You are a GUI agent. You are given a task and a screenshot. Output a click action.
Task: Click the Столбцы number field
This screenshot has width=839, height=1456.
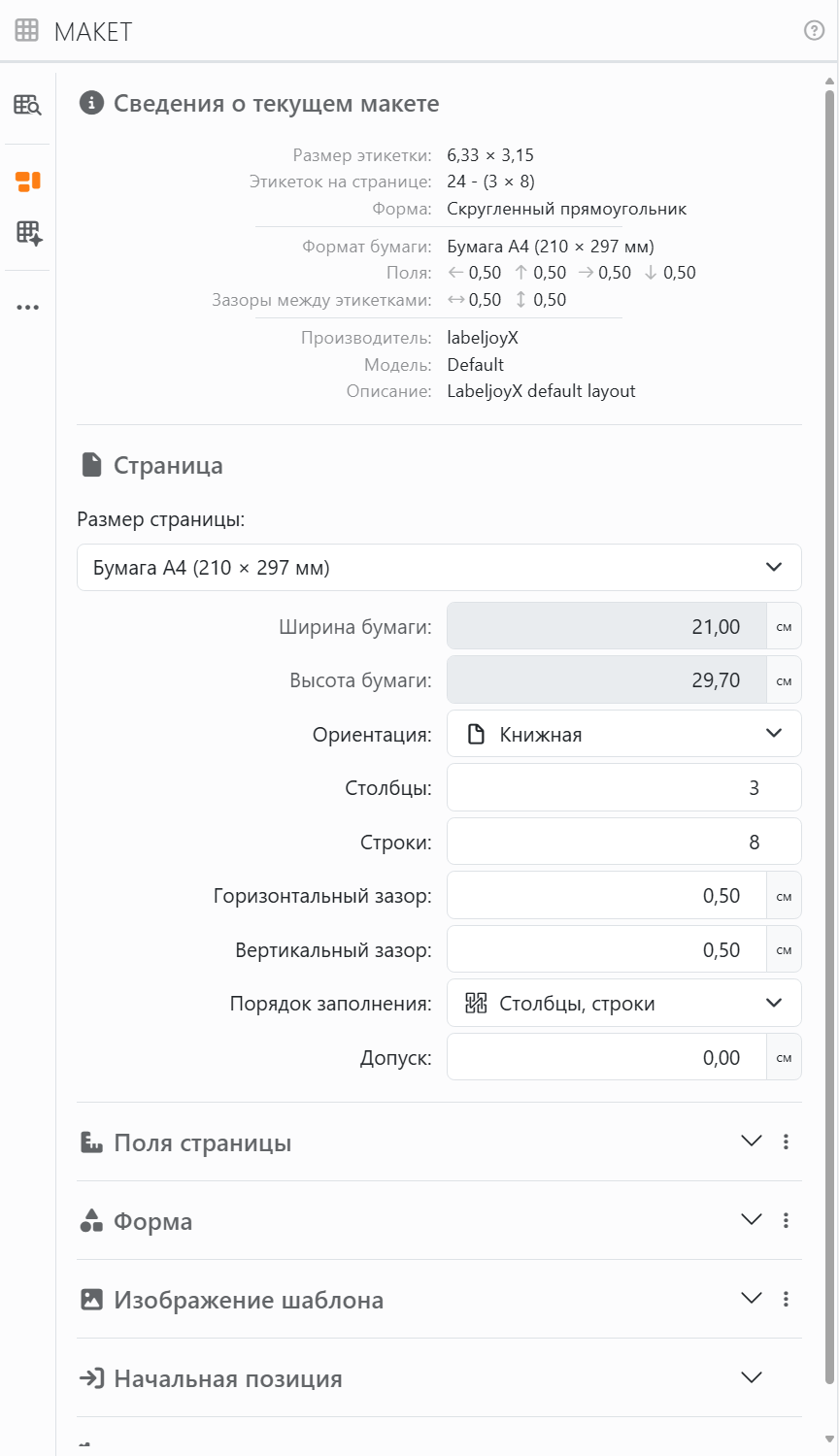pos(623,788)
